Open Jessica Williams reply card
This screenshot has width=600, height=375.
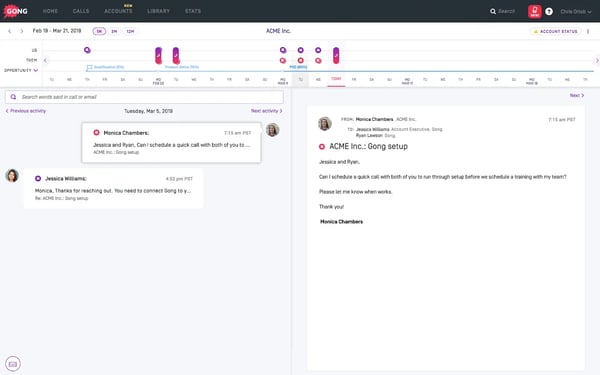[113, 188]
